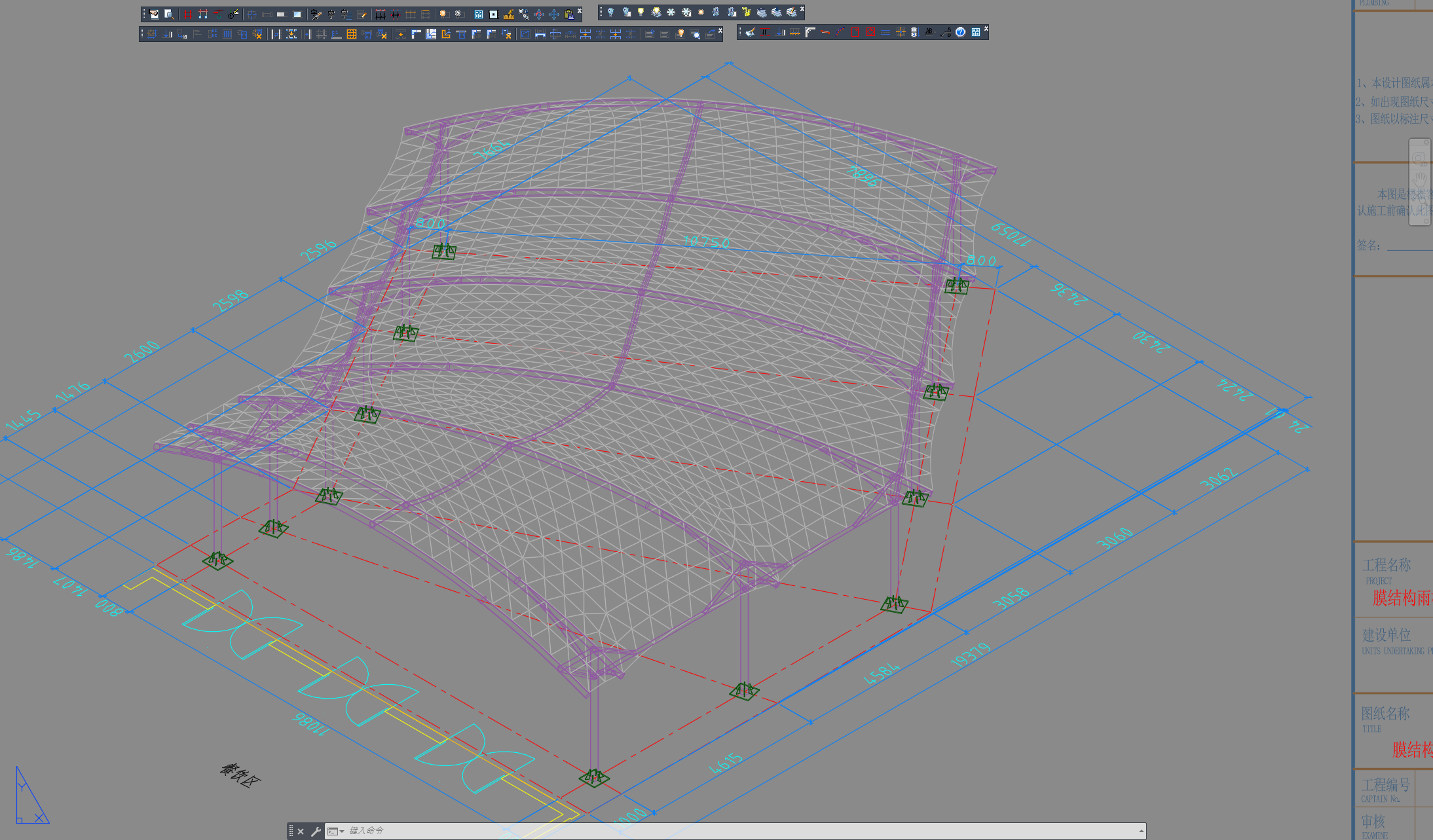Select the measuring ruler tool icon

coord(508,14)
